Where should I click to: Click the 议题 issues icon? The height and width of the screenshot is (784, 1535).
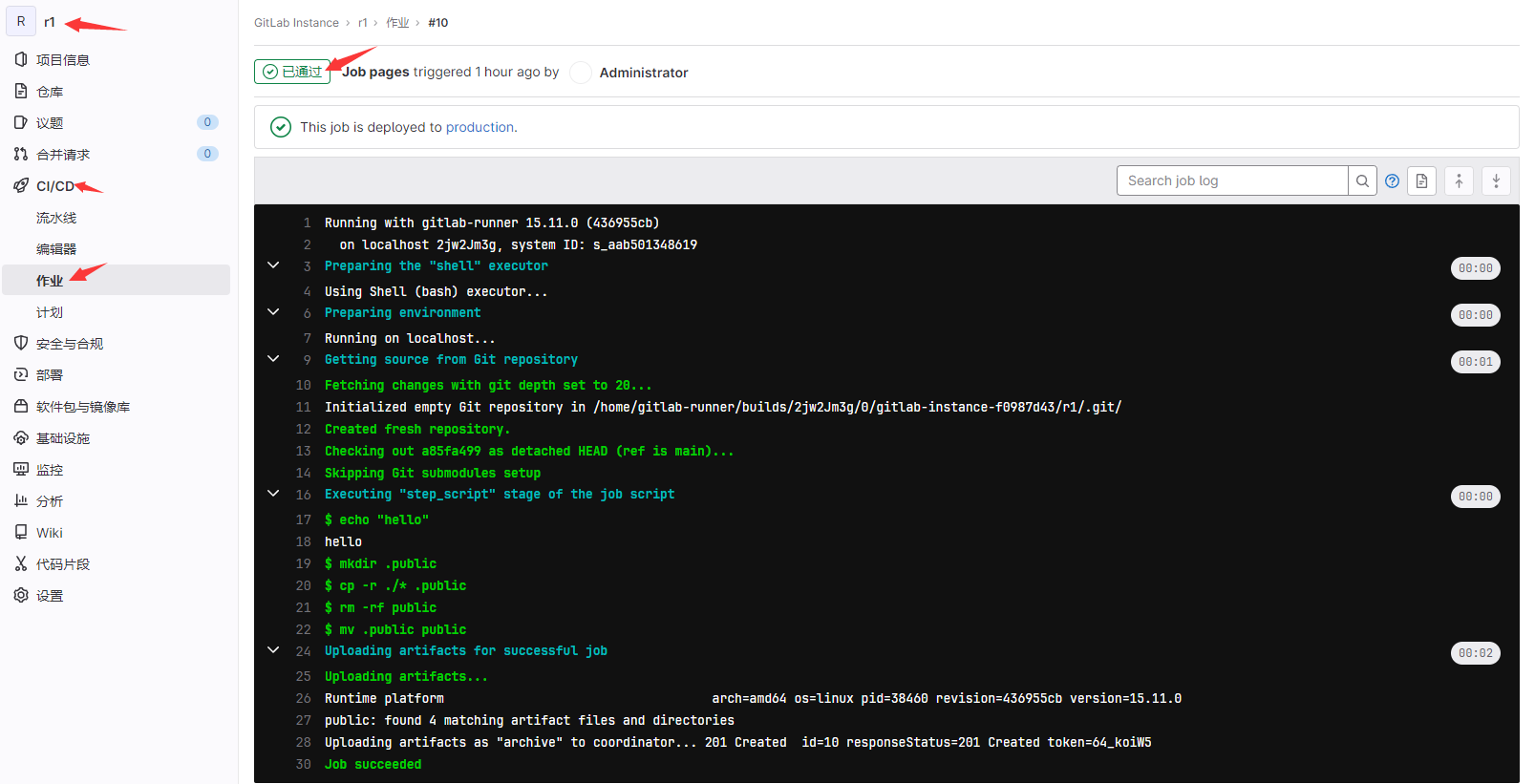(21, 122)
